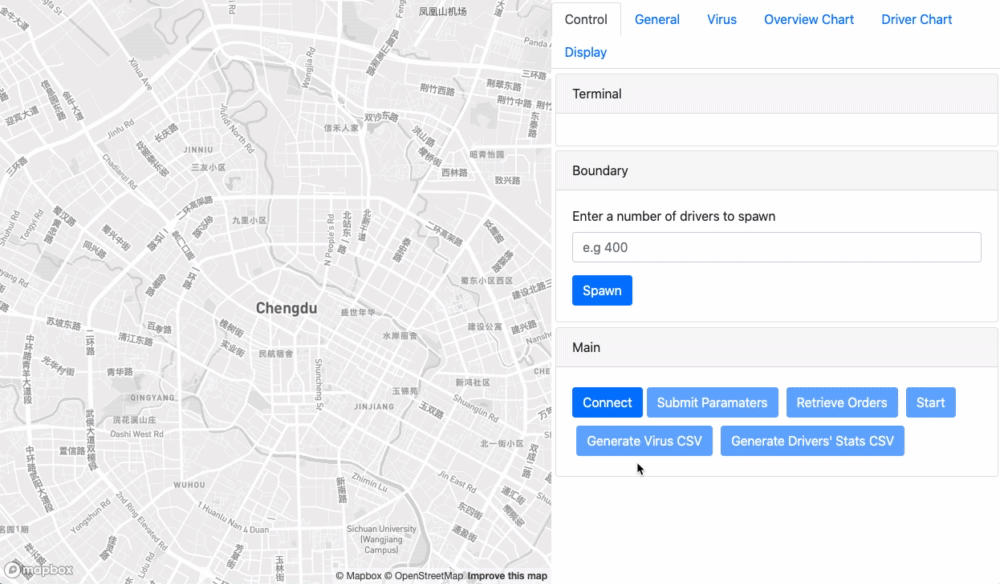This screenshot has width=1000, height=584.
Task: Click 'Enter a number of drivers to spawn' label
Action: 673,216
